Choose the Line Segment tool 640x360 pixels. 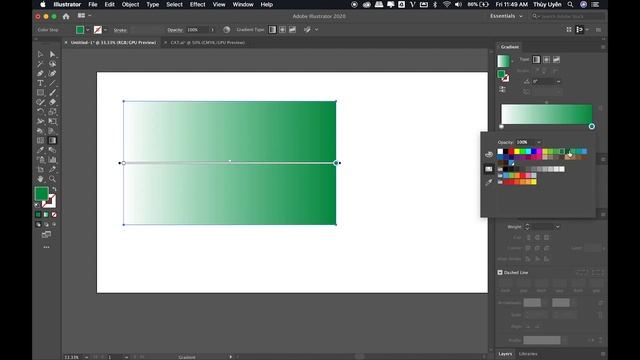pos(53,83)
